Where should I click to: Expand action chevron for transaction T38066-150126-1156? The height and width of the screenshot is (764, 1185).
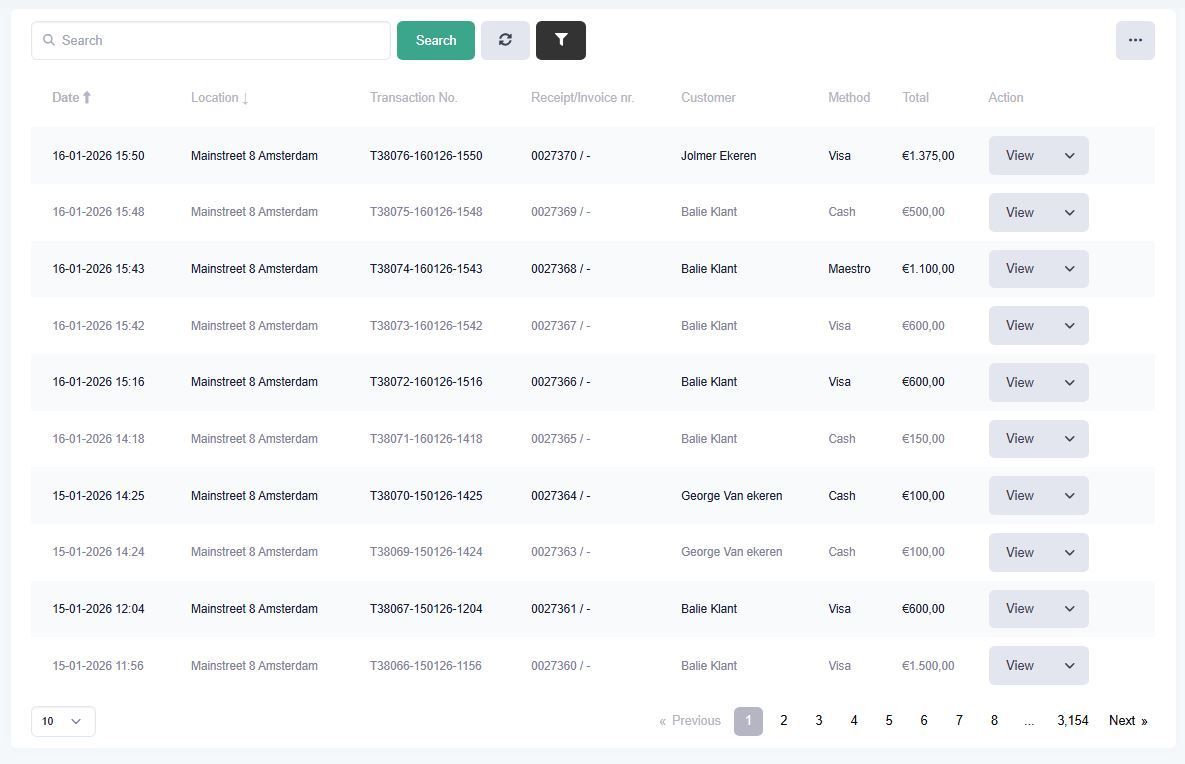[1069, 666]
